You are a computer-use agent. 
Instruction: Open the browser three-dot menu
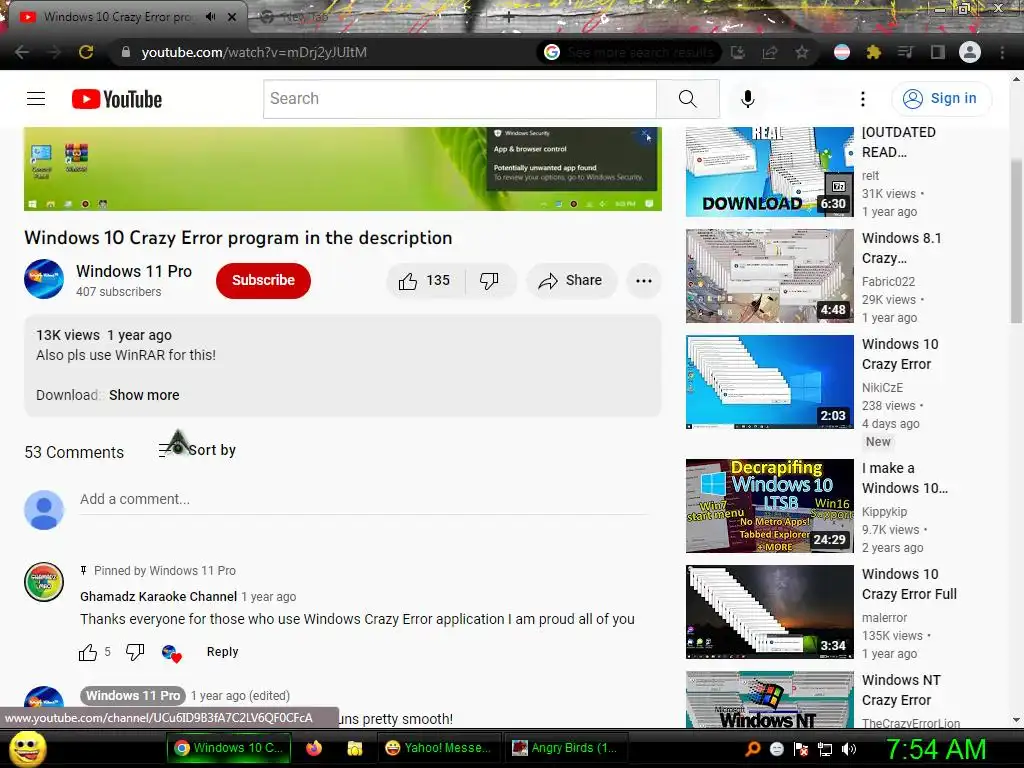pyautogui.click(x=1002, y=52)
